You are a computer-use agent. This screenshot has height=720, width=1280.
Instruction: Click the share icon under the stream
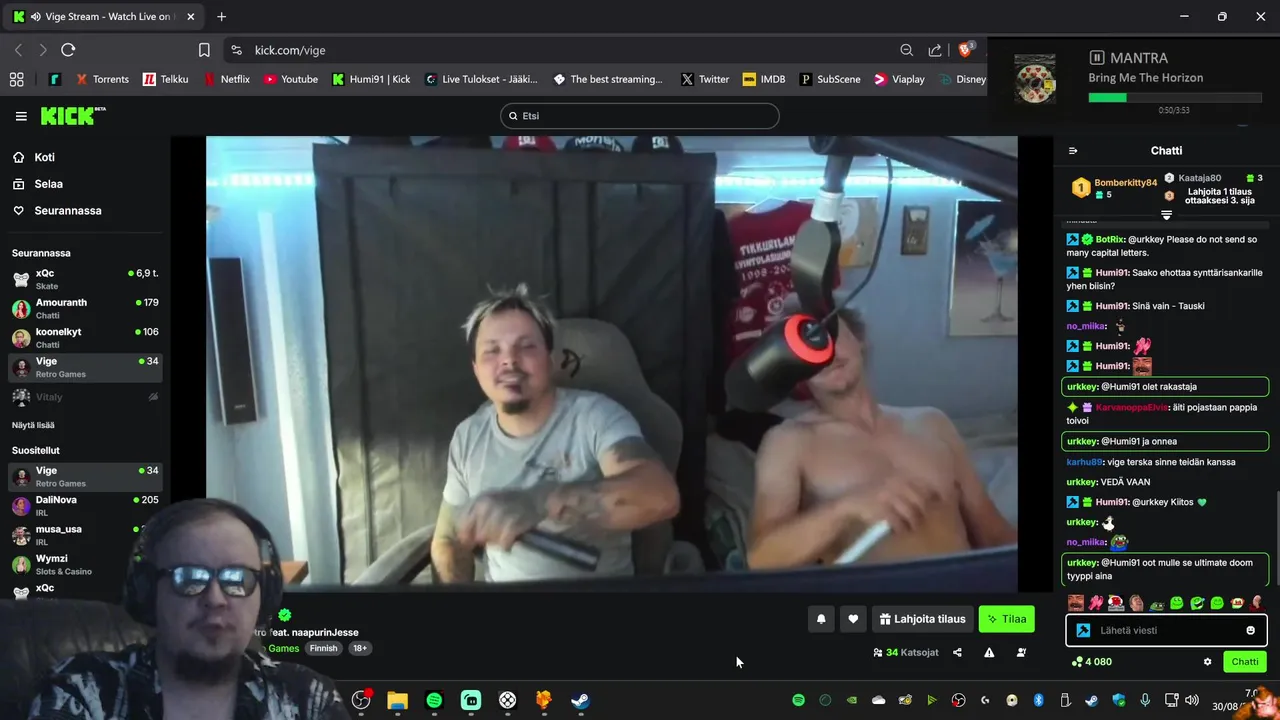click(x=957, y=652)
